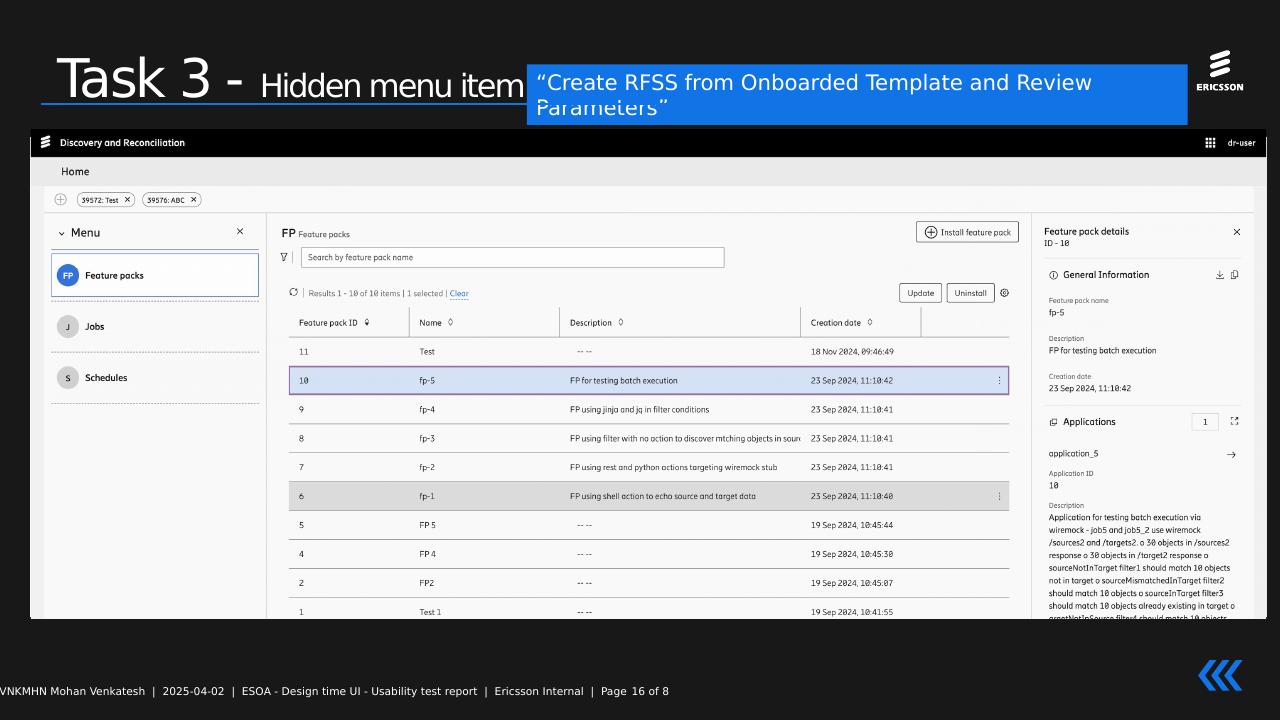The height and width of the screenshot is (720, 1281).
Task: Open the Schedules menu item
Action: [x=155, y=378]
